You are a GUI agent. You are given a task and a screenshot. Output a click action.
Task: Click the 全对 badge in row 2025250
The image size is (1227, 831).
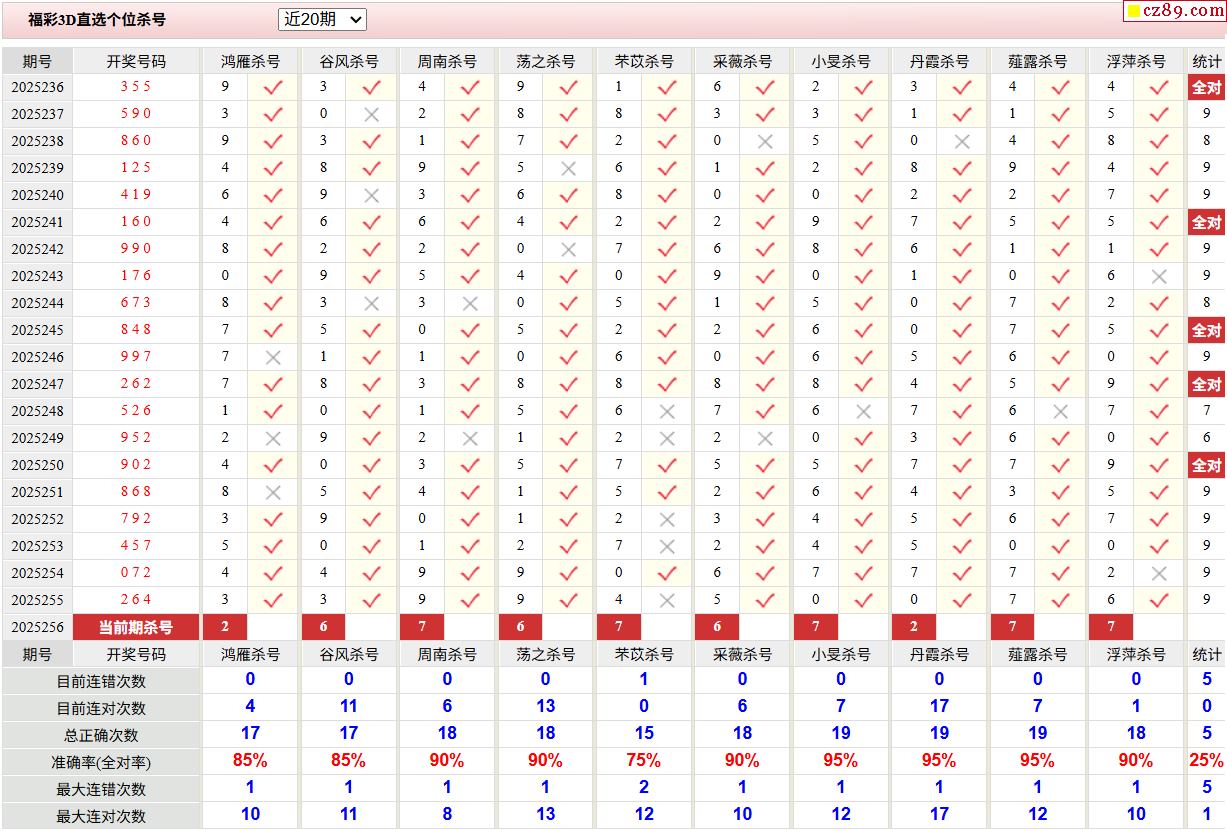(1206, 465)
